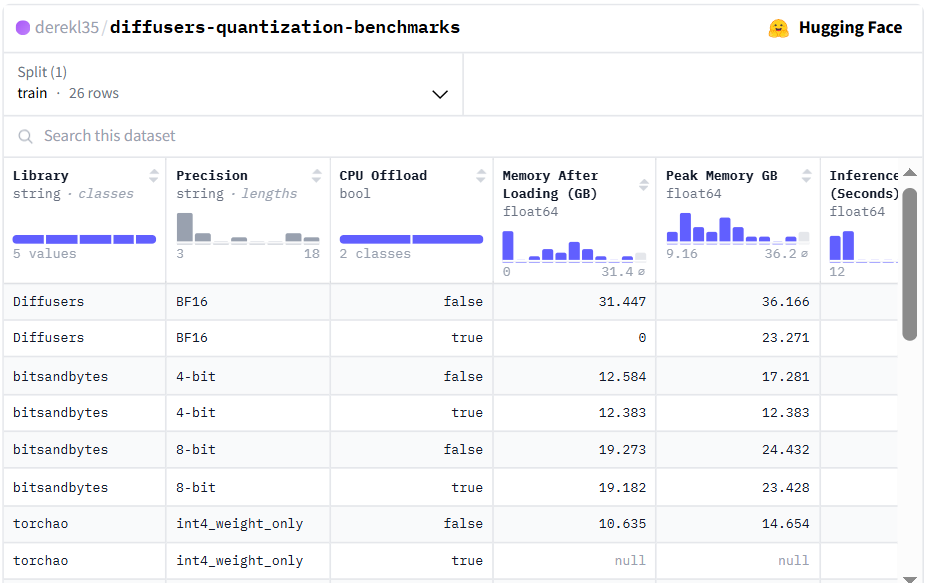
Task: Click the Library class distribution bar
Action: [85, 239]
